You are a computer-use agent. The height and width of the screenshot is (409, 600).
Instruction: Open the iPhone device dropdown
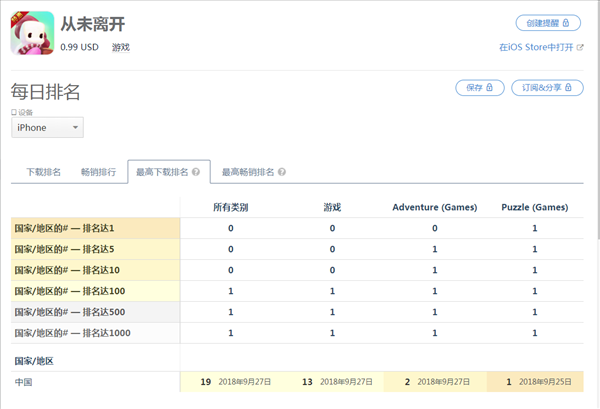(47, 128)
